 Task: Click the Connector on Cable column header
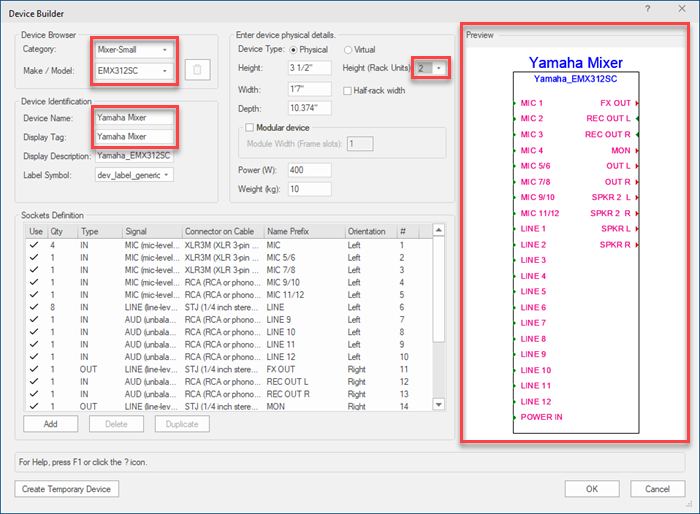(223, 231)
